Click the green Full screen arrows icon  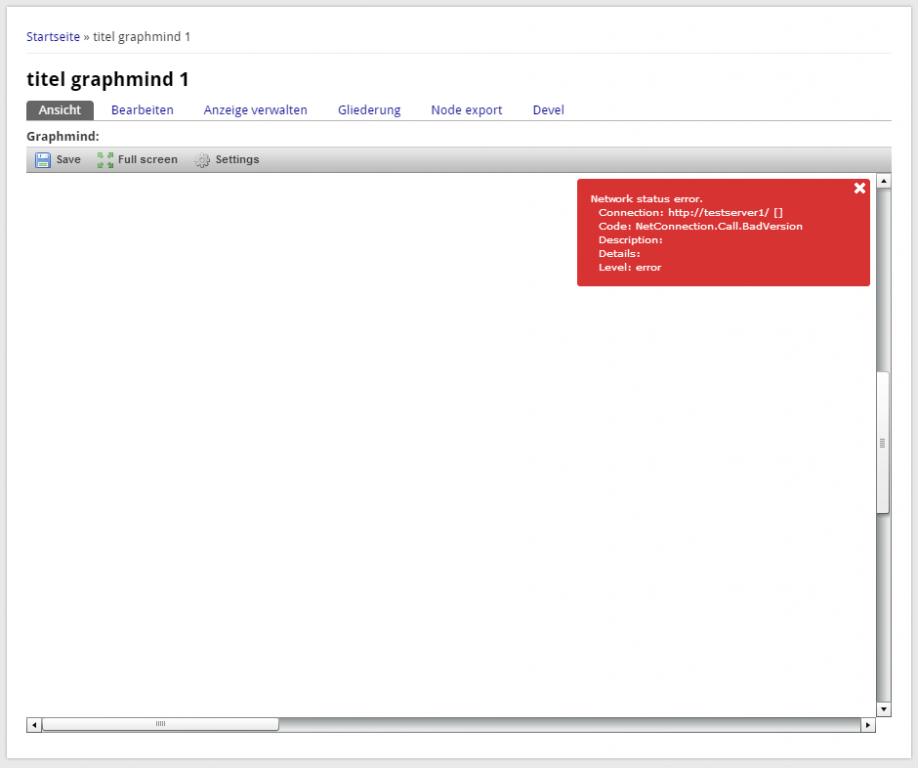(105, 160)
